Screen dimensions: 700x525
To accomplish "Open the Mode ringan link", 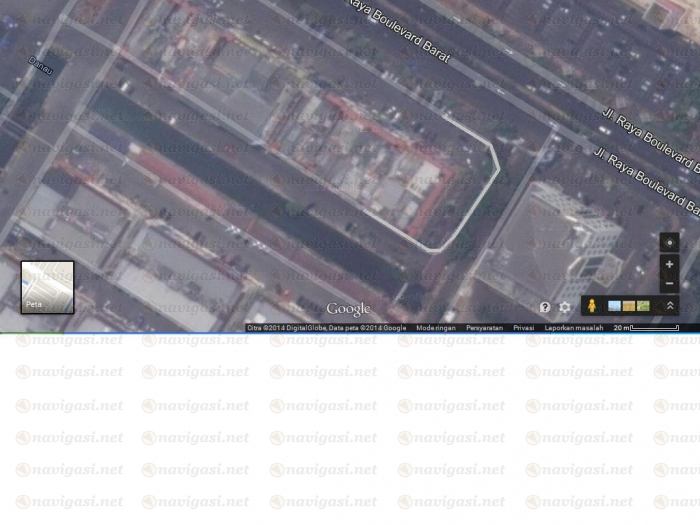I will (436, 327).
